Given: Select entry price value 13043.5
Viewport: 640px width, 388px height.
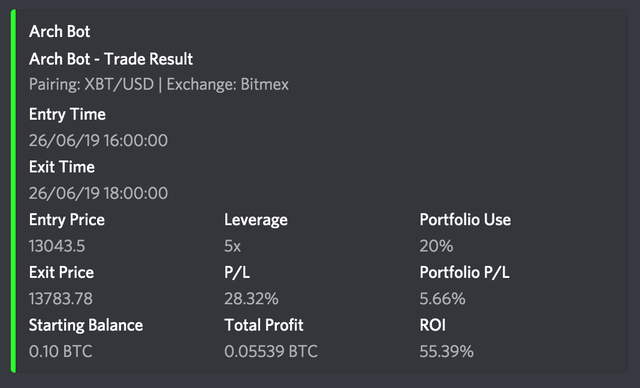Looking at the screenshot, I should click(57, 246).
